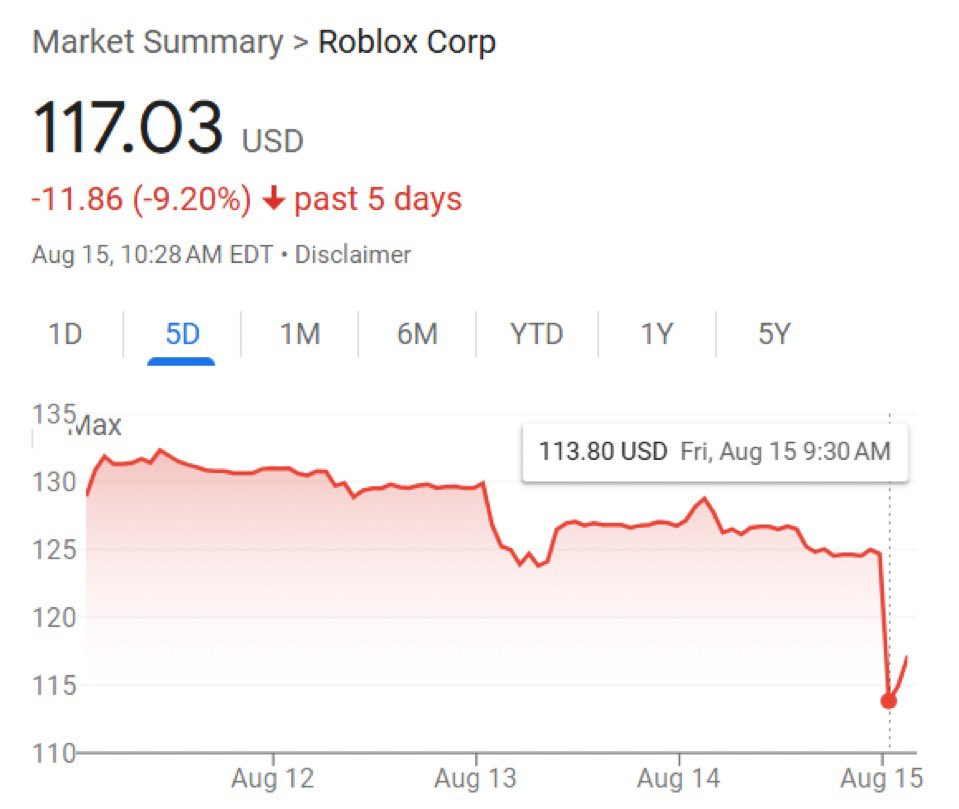This screenshot has width=959, height=809.
Task: Click the Aug 13 date axis label
Action: pos(475,779)
